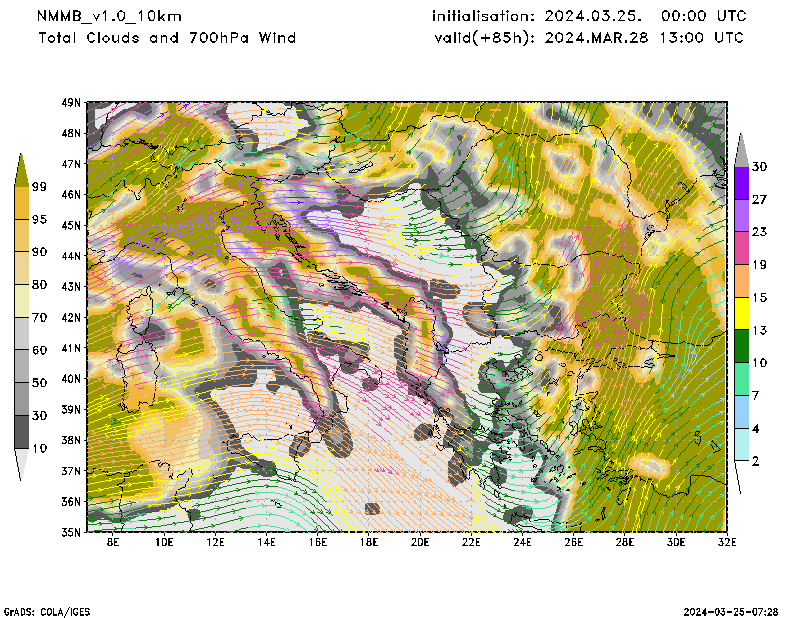This screenshot has width=800, height=618.
Task: Click the 35N latitude axis label
Action: [x=72, y=532]
